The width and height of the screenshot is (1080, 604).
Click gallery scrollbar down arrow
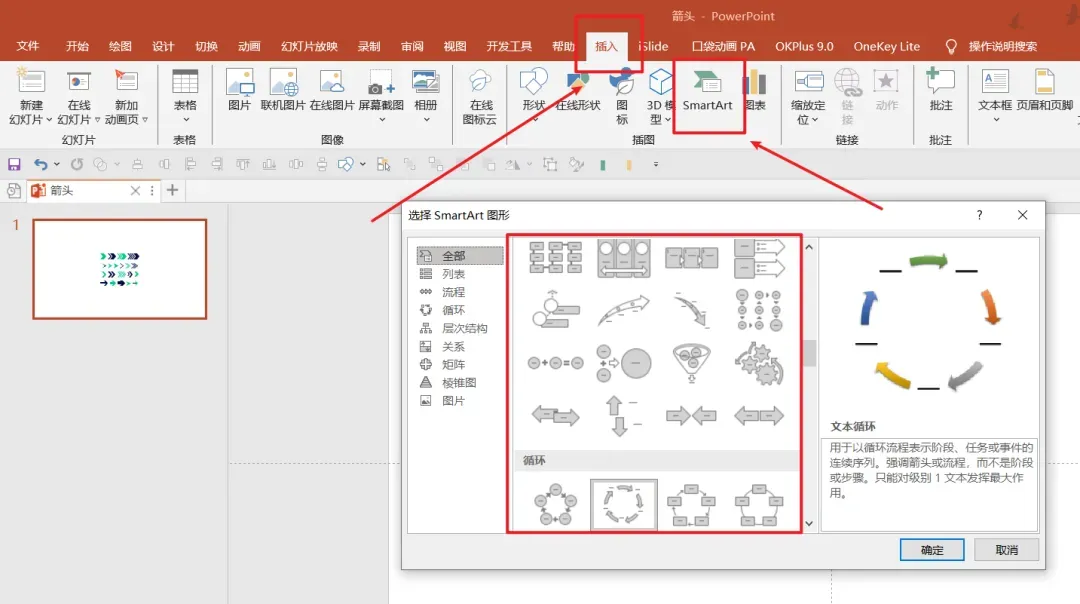coord(809,523)
